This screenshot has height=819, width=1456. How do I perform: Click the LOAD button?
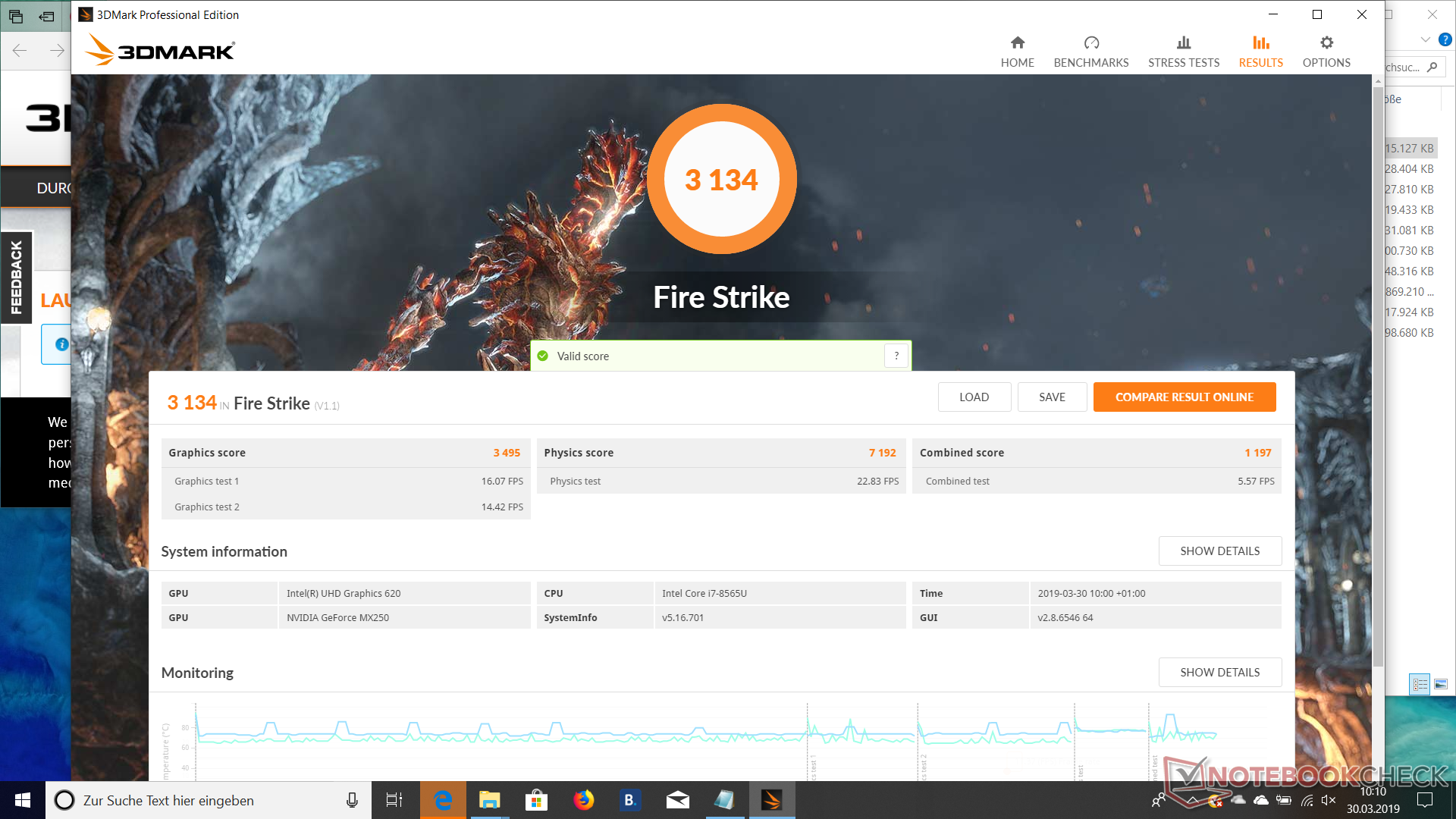click(974, 397)
